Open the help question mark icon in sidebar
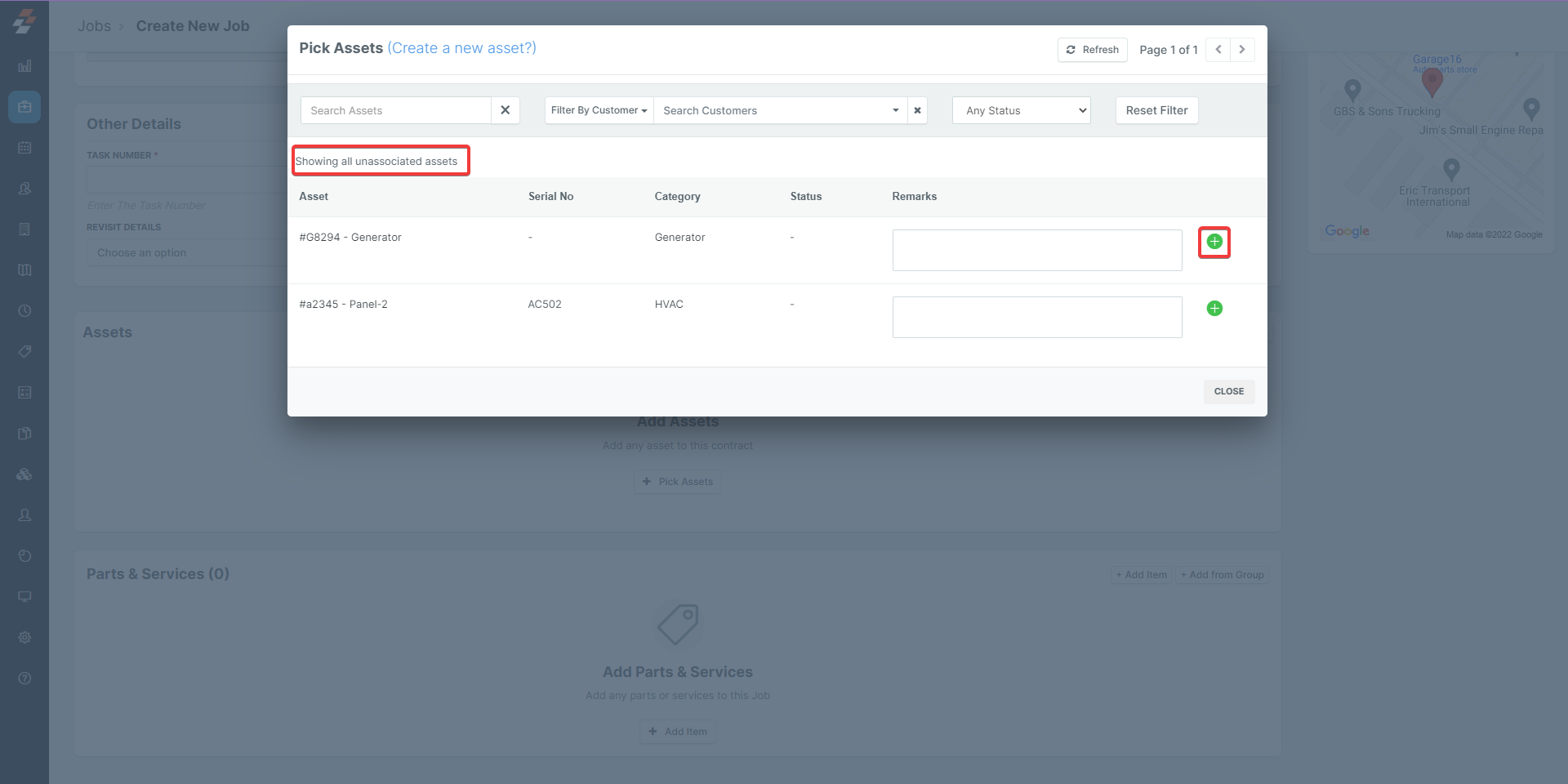Viewport: 1568px width, 784px height. (x=24, y=679)
